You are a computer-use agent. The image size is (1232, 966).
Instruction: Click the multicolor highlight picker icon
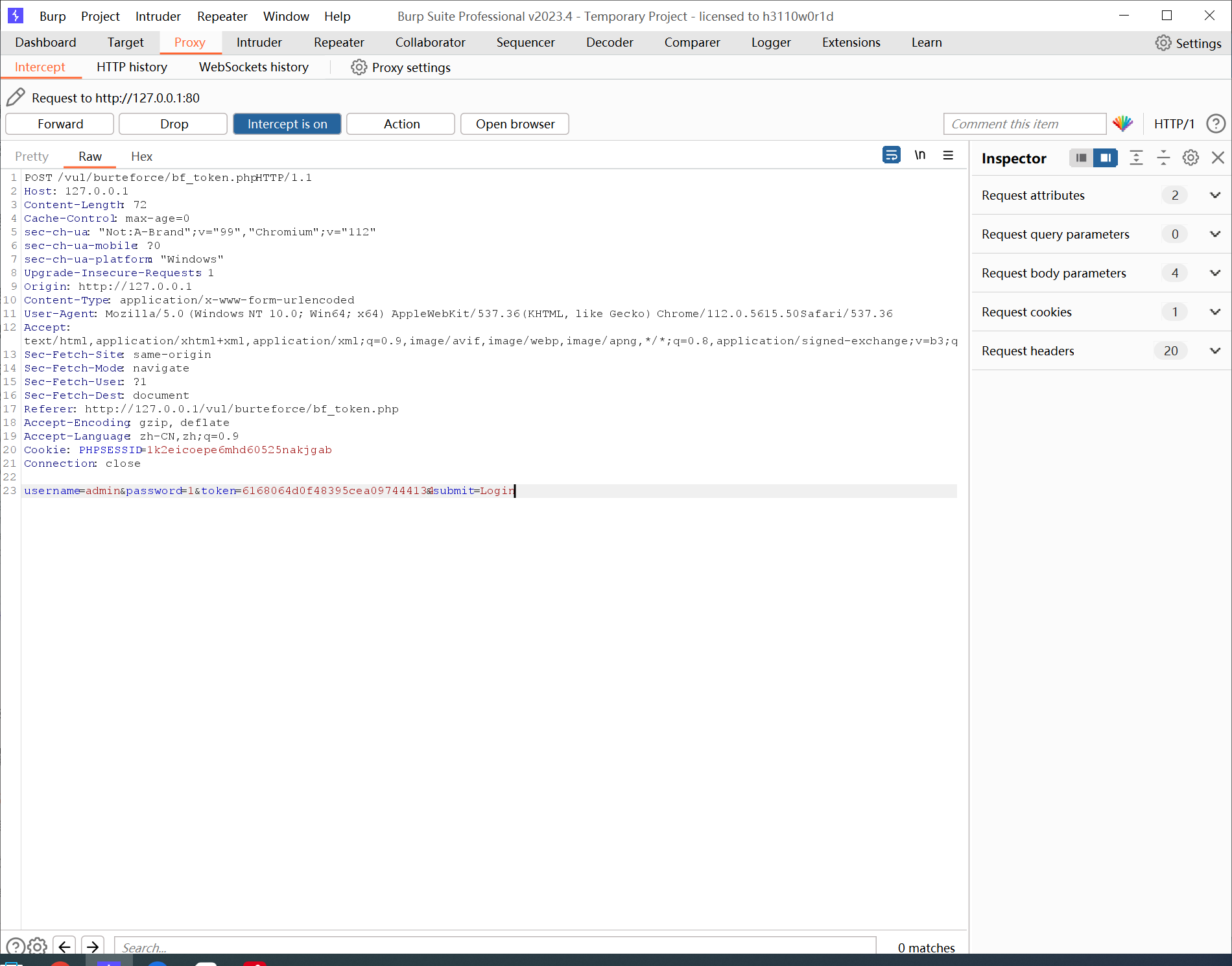click(1122, 123)
